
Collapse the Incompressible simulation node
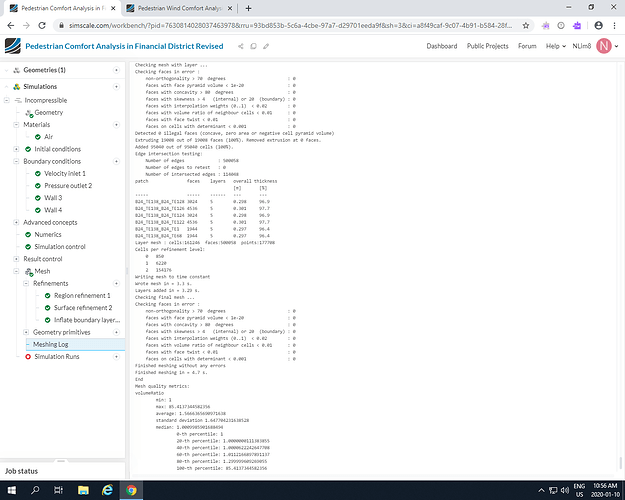(x=7, y=100)
